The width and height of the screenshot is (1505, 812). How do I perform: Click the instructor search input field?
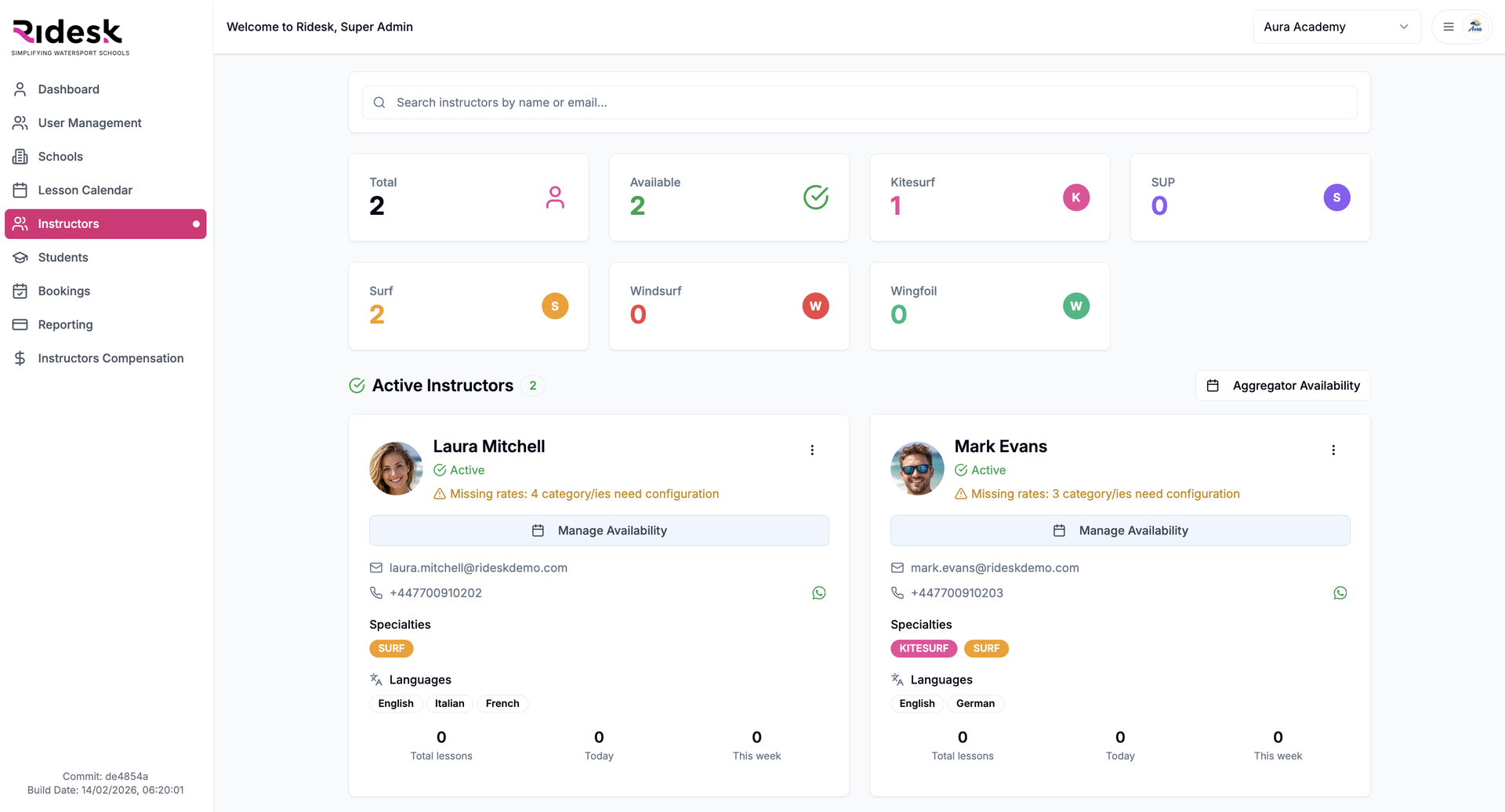[x=859, y=103]
